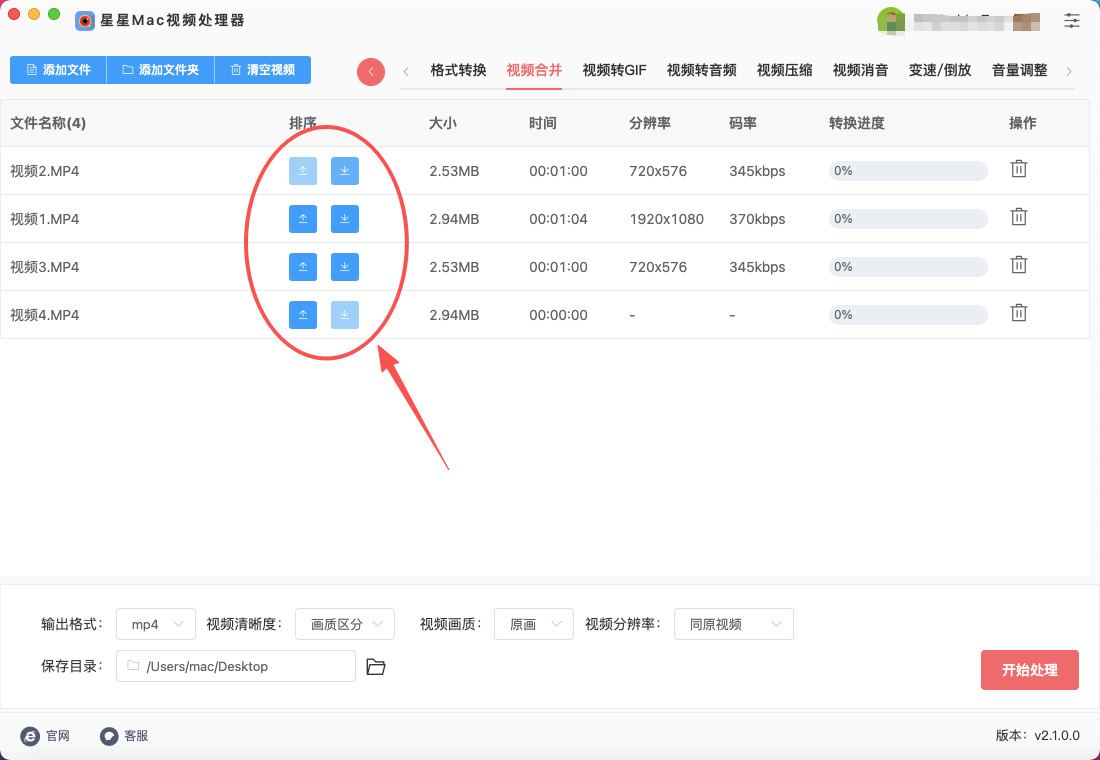1100x760 pixels.
Task: Collapse sidebar with red arrow button
Action: tap(371, 71)
